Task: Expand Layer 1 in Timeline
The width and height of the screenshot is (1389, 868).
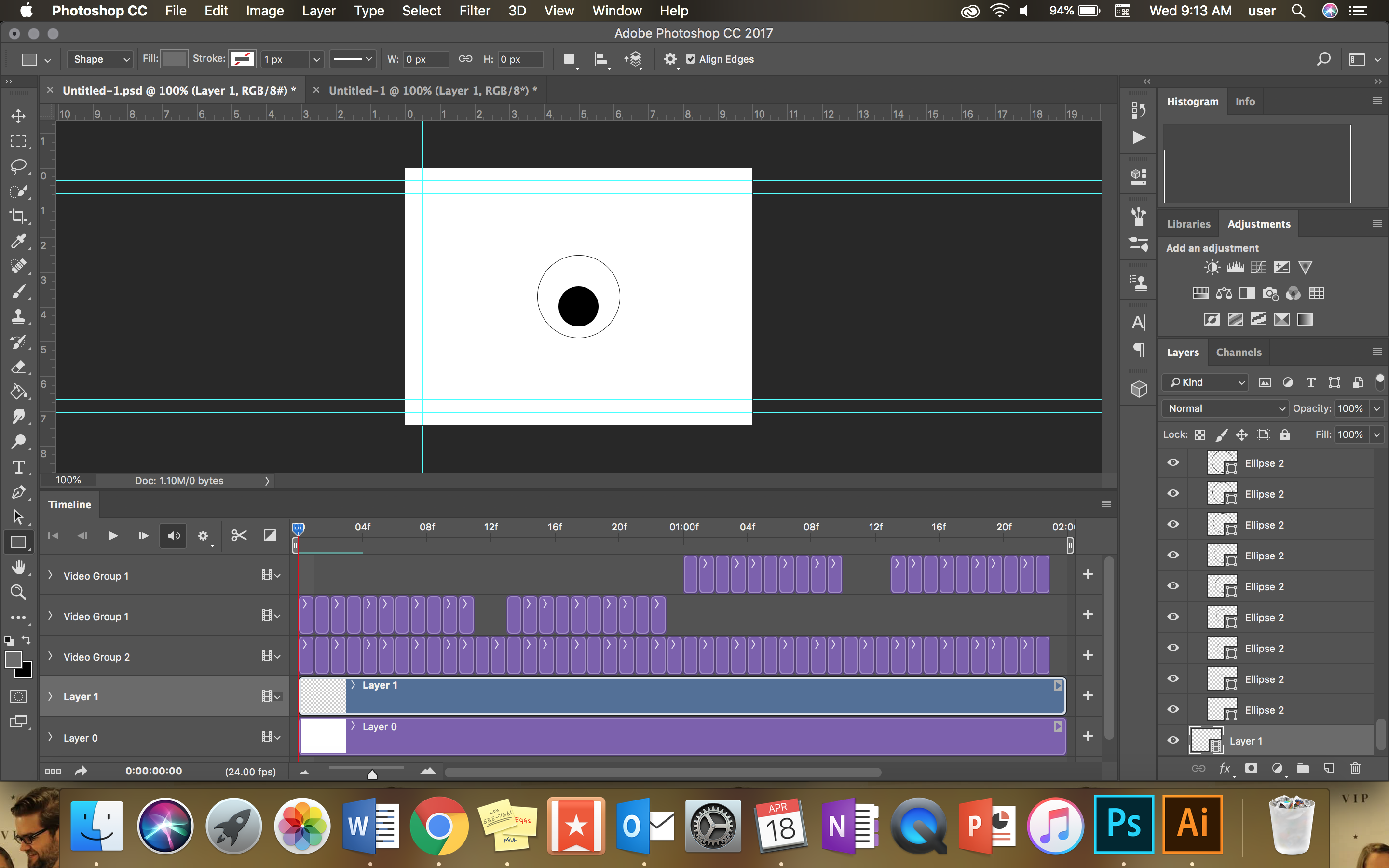Action: pyautogui.click(x=52, y=696)
